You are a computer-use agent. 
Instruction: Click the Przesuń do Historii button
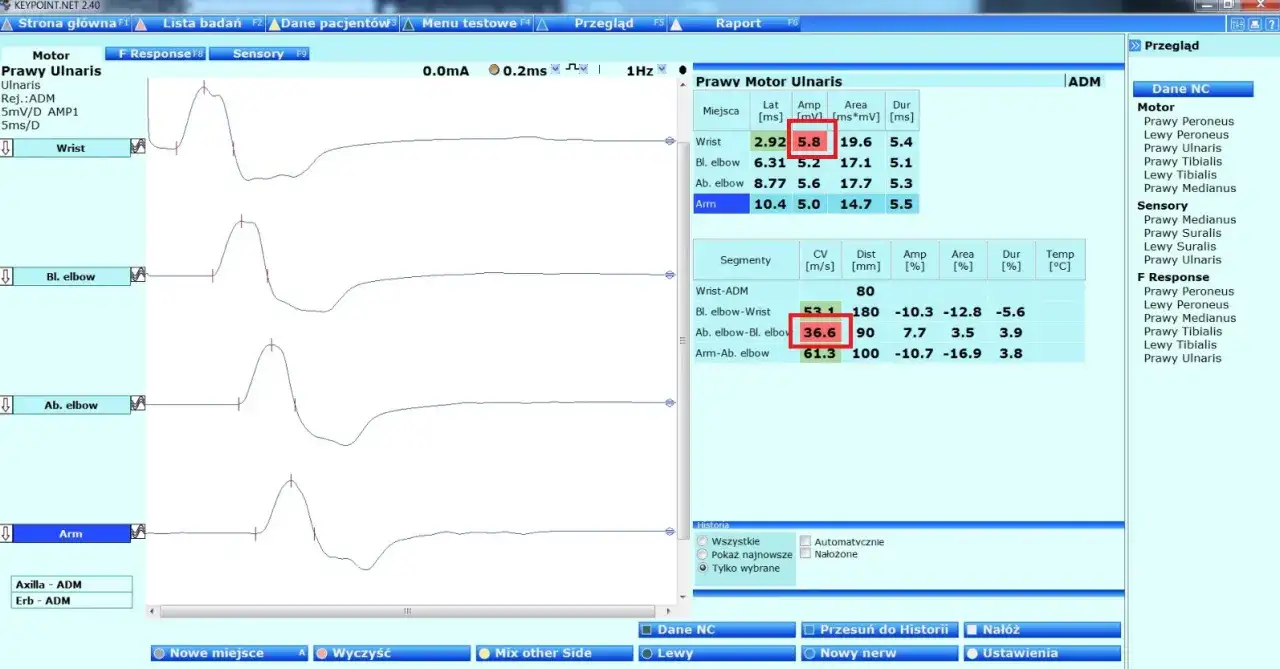(x=878, y=630)
